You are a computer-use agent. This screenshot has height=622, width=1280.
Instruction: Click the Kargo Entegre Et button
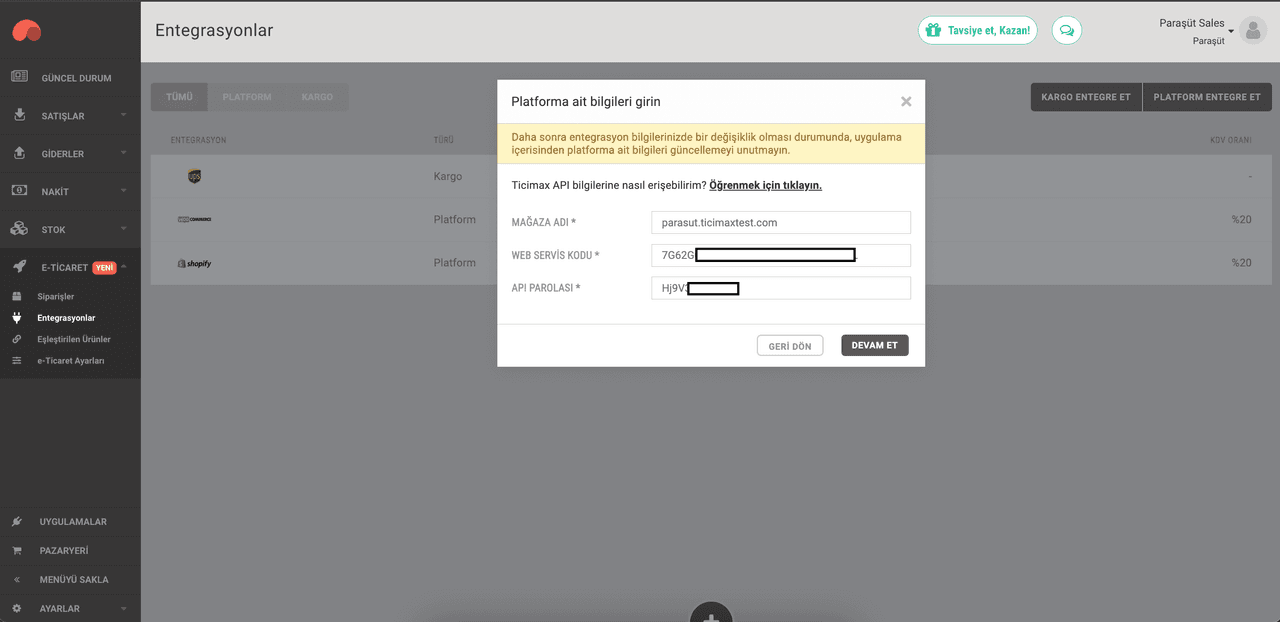(x=1086, y=97)
